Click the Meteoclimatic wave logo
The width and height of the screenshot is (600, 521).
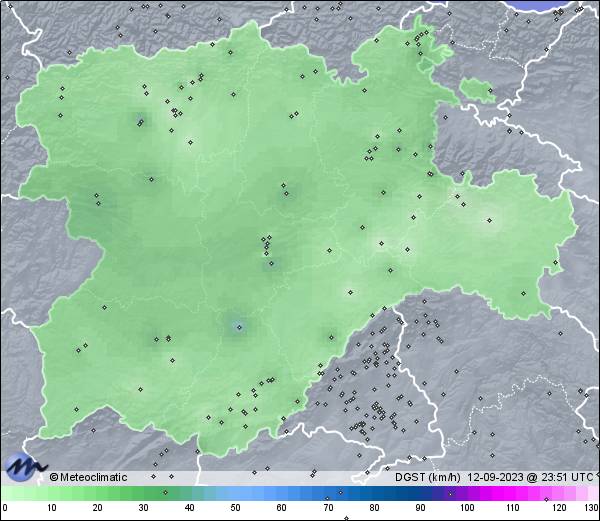[x=25, y=467]
